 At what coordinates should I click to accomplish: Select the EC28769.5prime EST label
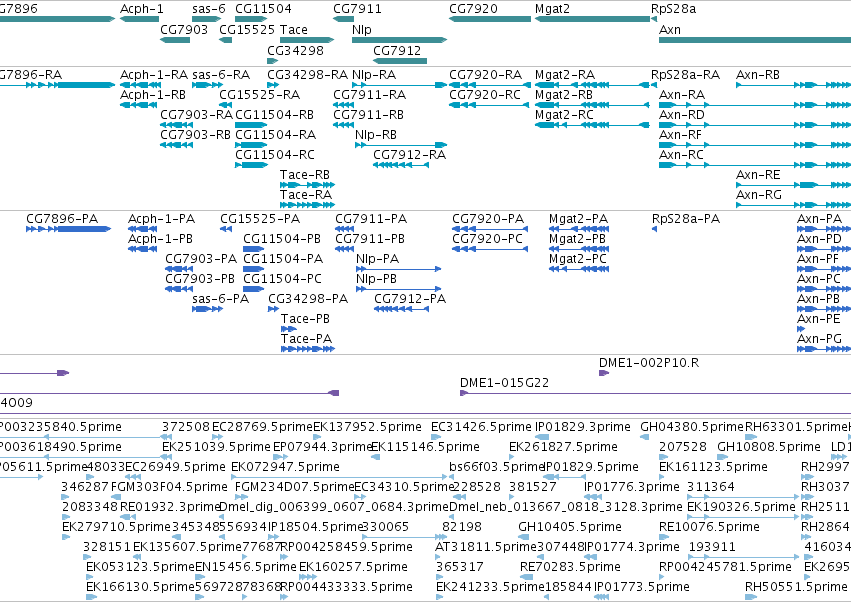(x=262, y=427)
